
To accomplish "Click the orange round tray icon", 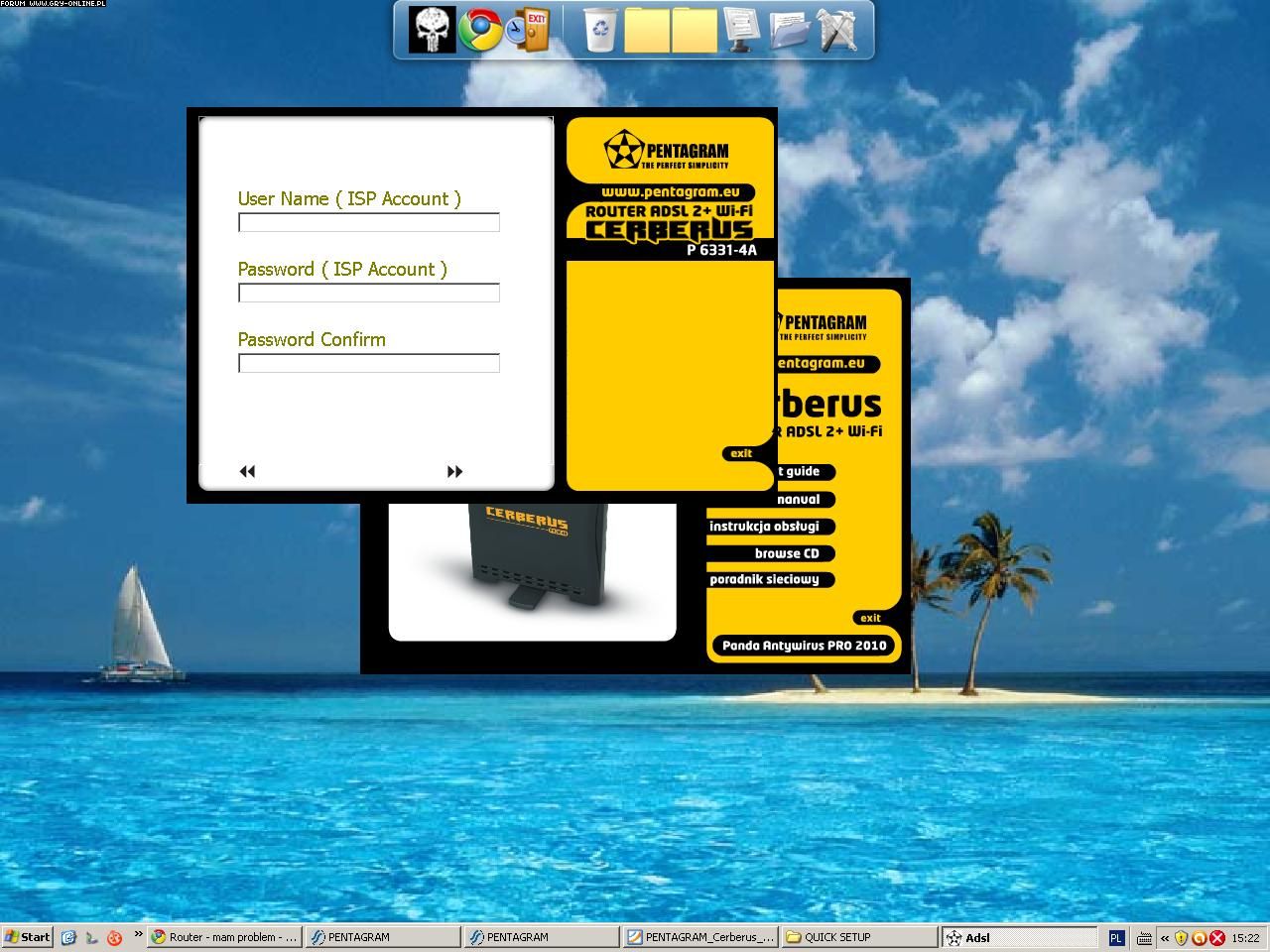I will click(x=1199, y=937).
